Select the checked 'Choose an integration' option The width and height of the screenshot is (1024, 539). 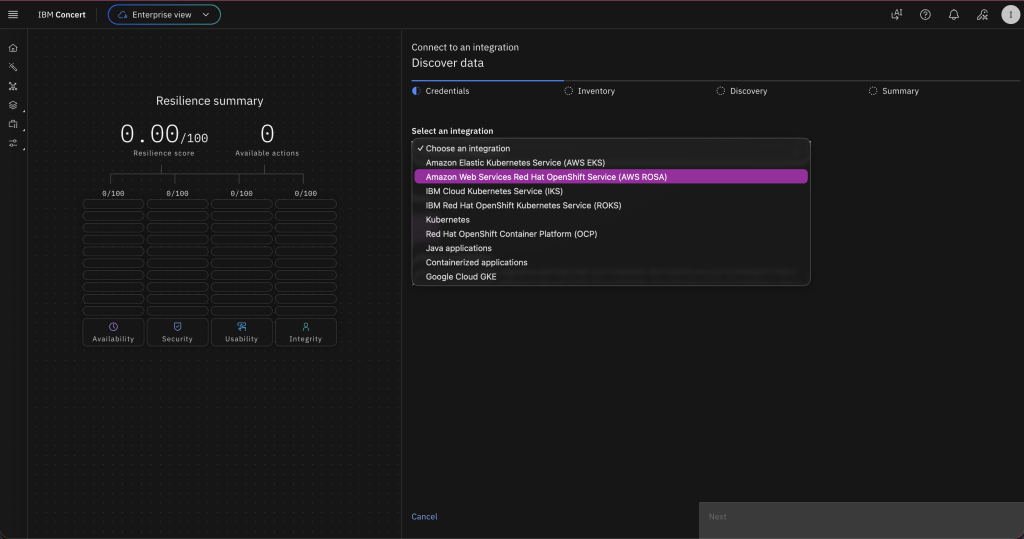[x=611, y=148]
